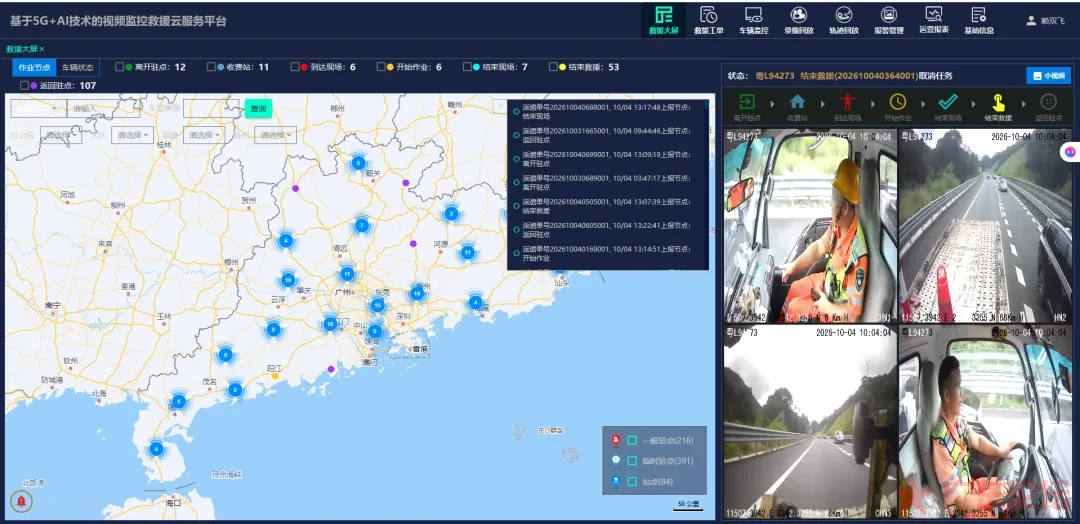Screen dimensions: 1080x524
Task: Open the 录像回放 video playback module
Action: click(798, 20)
